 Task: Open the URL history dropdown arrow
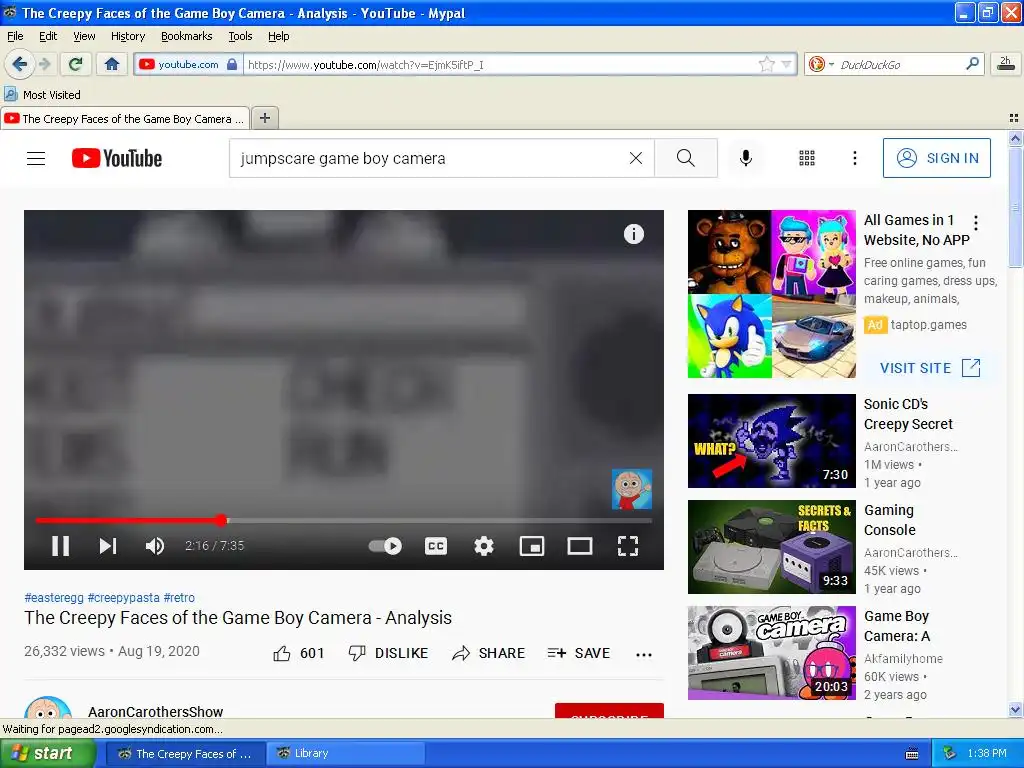click(786, 64)
